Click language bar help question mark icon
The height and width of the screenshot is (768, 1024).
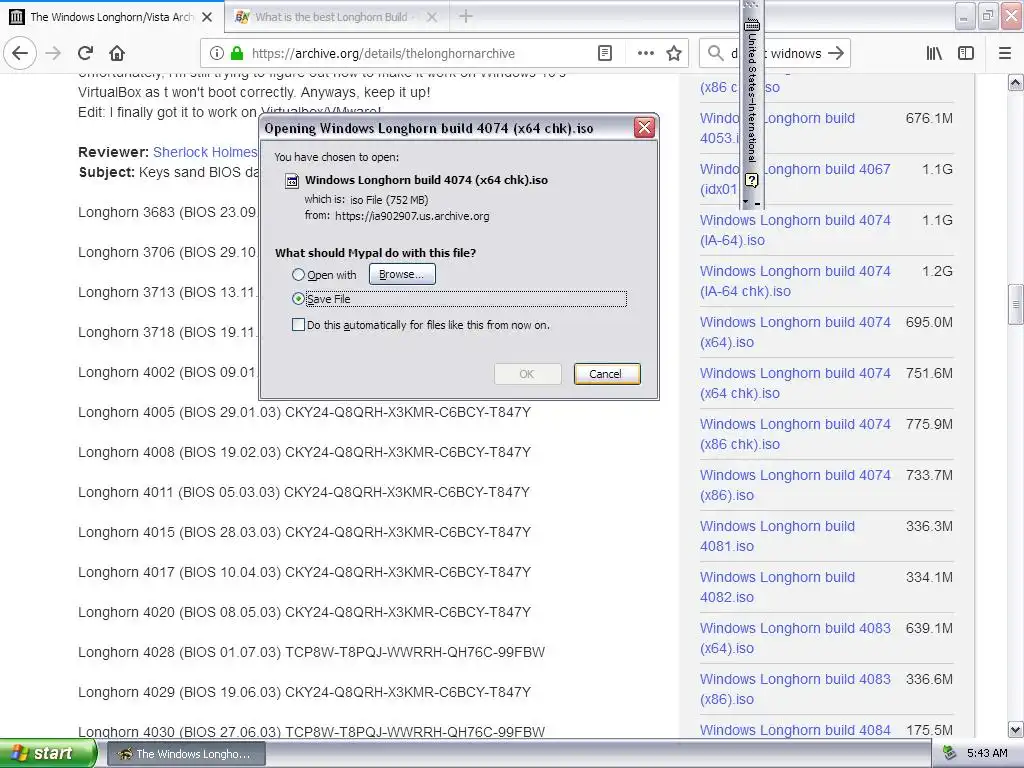752,180
